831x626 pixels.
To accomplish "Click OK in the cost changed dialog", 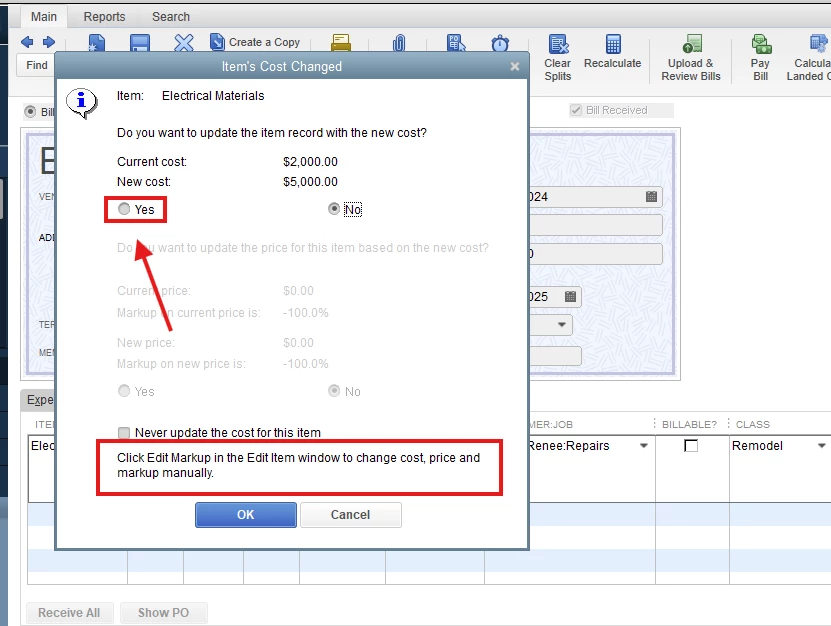I will [246, 515].
